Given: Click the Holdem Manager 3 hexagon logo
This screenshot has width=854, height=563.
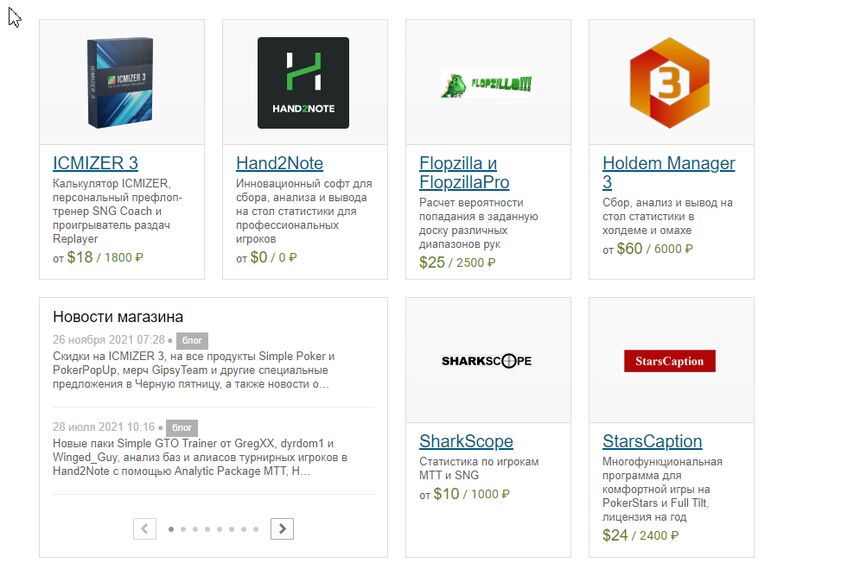Looking at the screenshot, I should tap(669, 83).
